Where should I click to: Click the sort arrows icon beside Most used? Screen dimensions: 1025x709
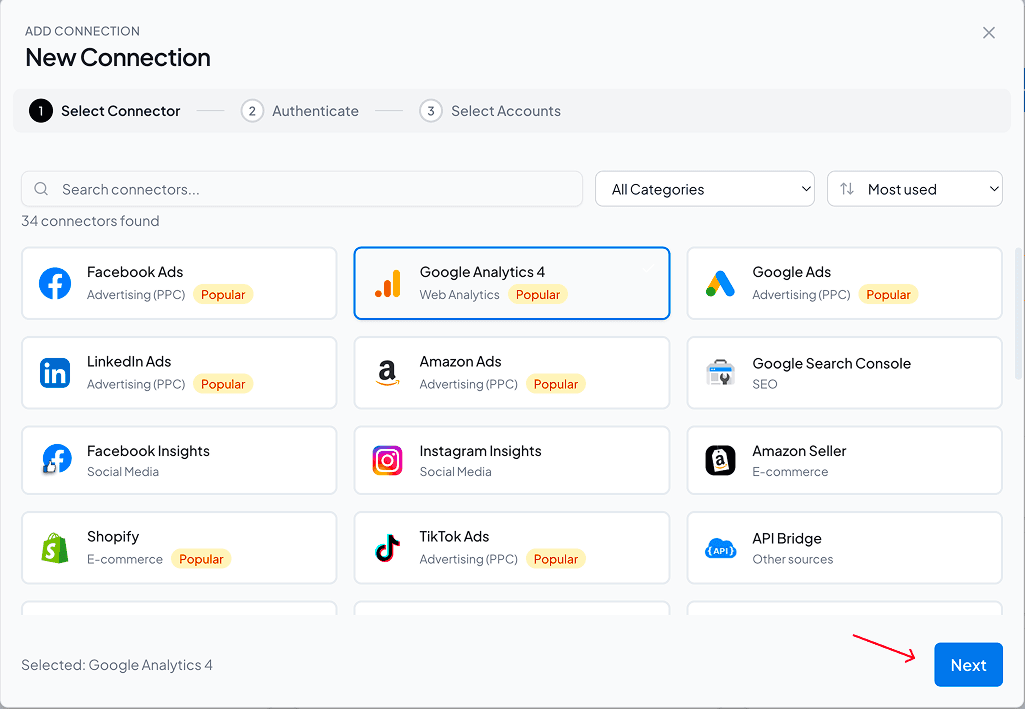(x=847, y=189)
